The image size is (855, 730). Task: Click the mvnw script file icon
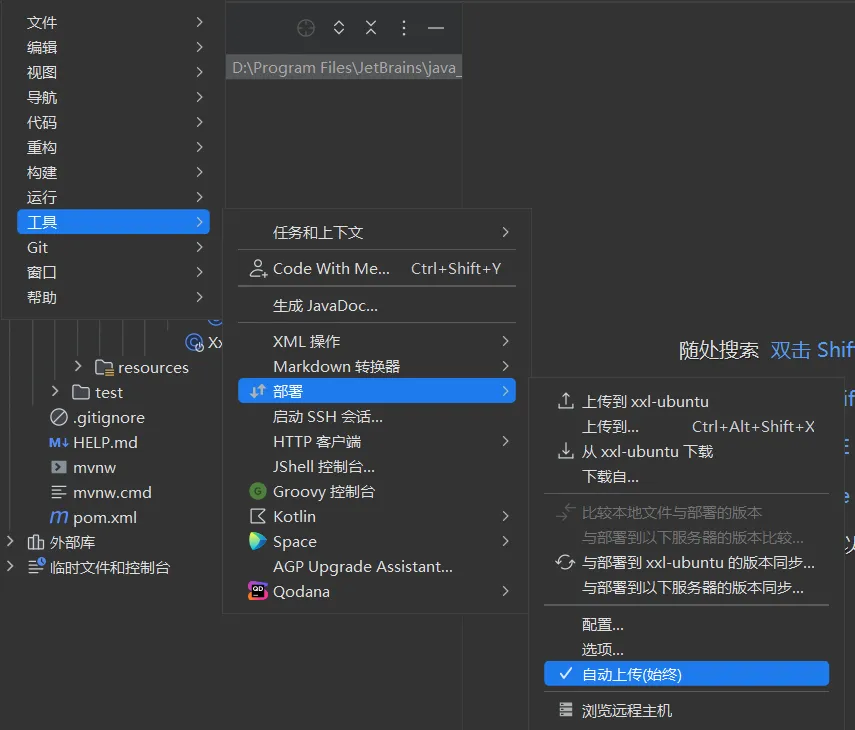pos(58,467)
